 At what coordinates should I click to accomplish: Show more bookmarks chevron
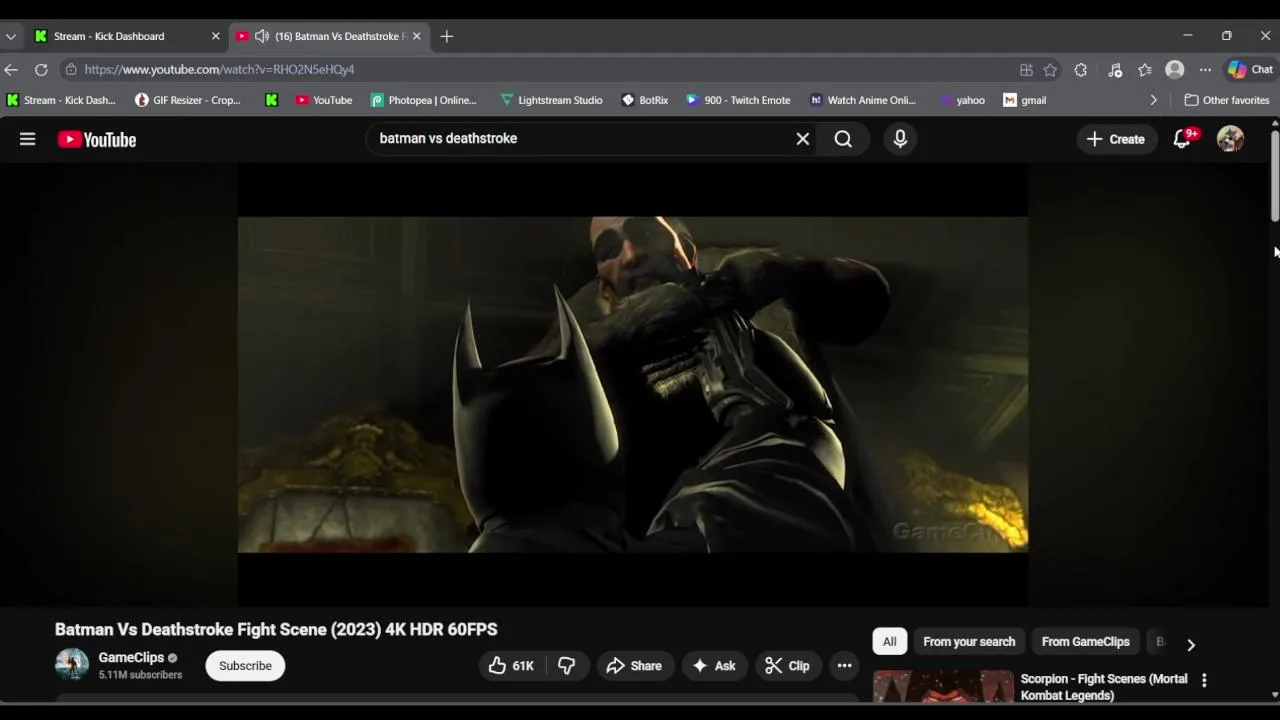point(1153,100)
